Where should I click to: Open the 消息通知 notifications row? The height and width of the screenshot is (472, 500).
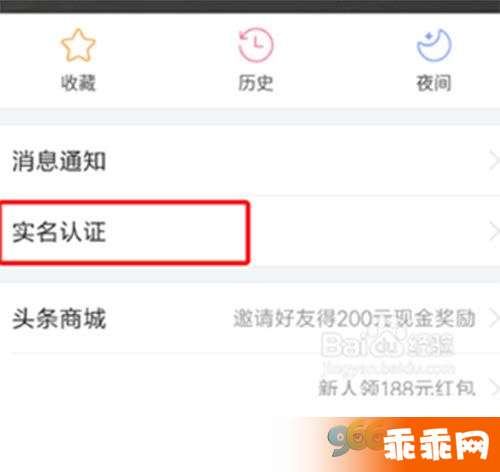(250, 161)
